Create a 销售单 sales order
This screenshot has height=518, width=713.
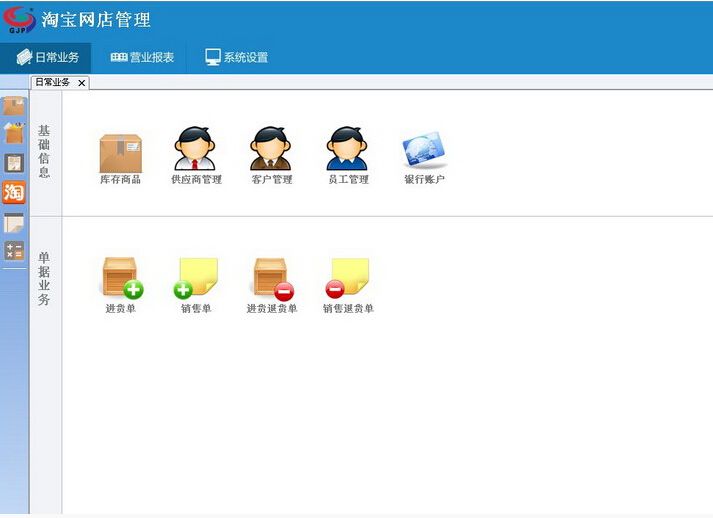click(x=196, y=277)
